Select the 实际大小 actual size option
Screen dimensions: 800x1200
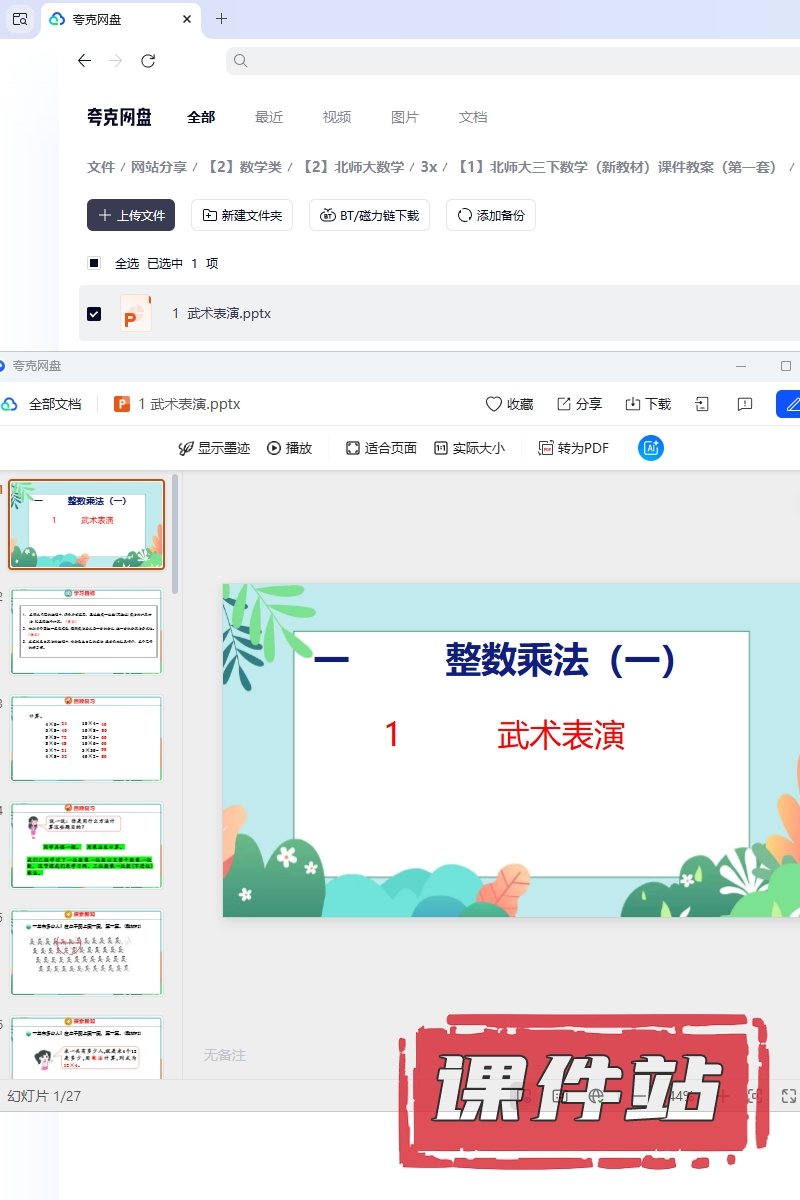click(469, 448)
